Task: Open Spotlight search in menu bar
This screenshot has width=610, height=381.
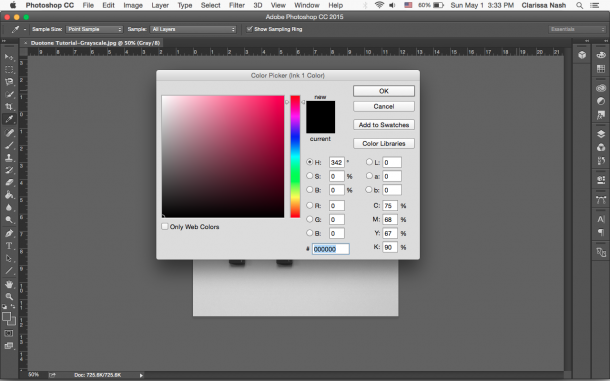Action: point(580,5)
